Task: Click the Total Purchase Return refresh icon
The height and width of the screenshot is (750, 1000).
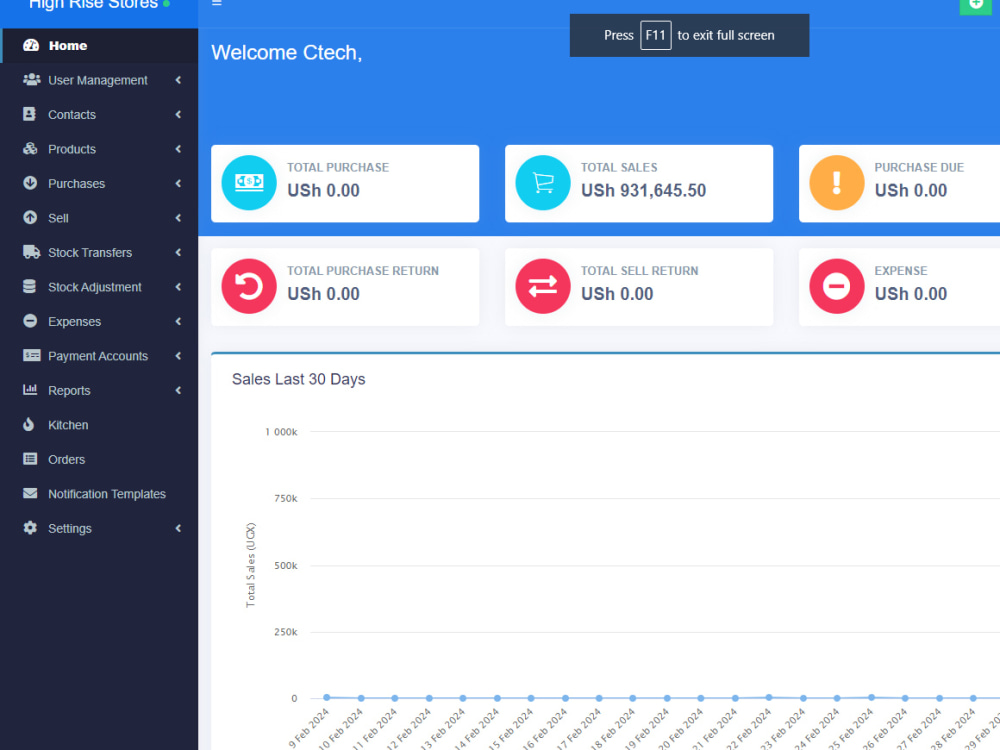Action: (248, 286)
